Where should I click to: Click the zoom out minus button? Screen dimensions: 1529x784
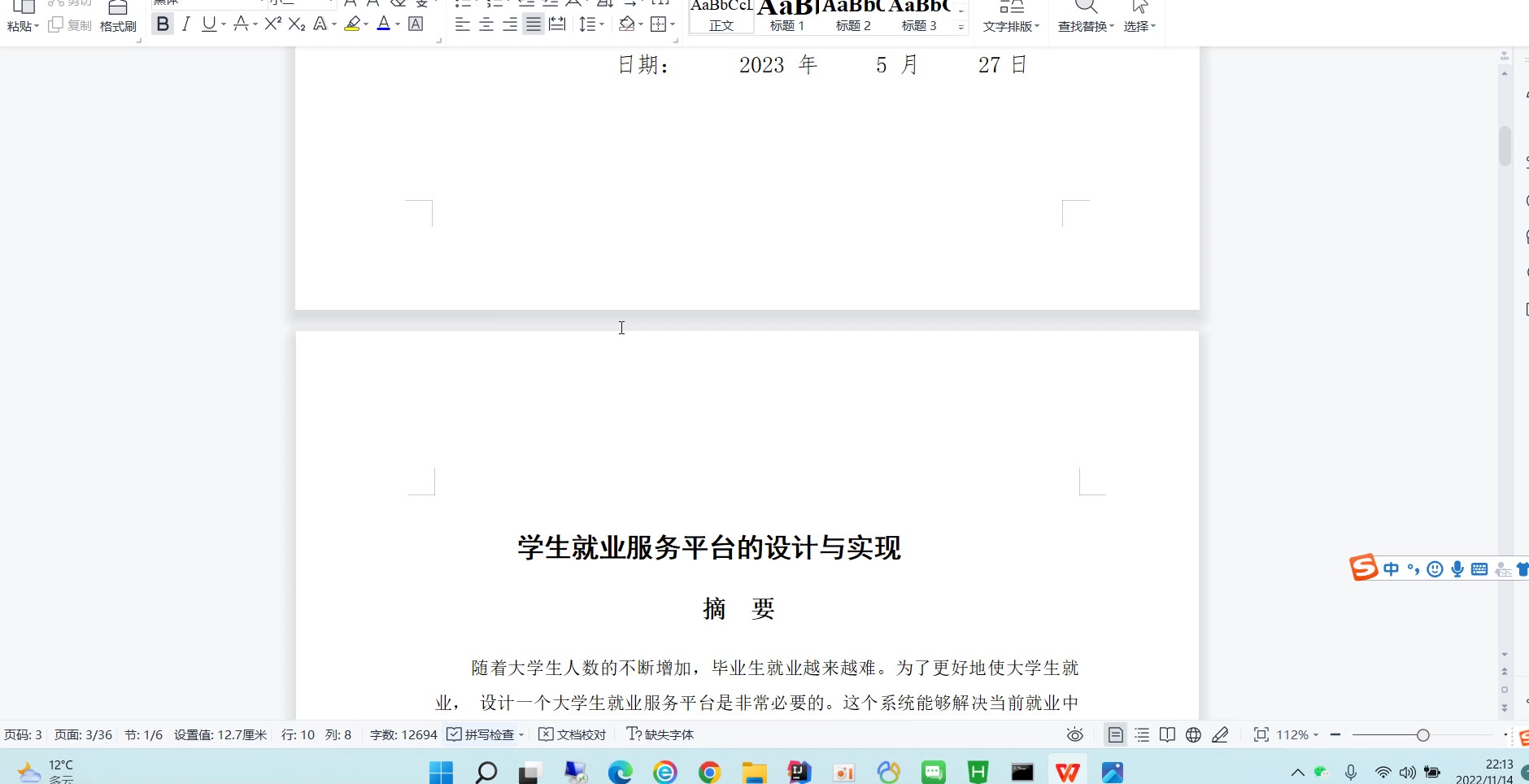click(1335, 735)
